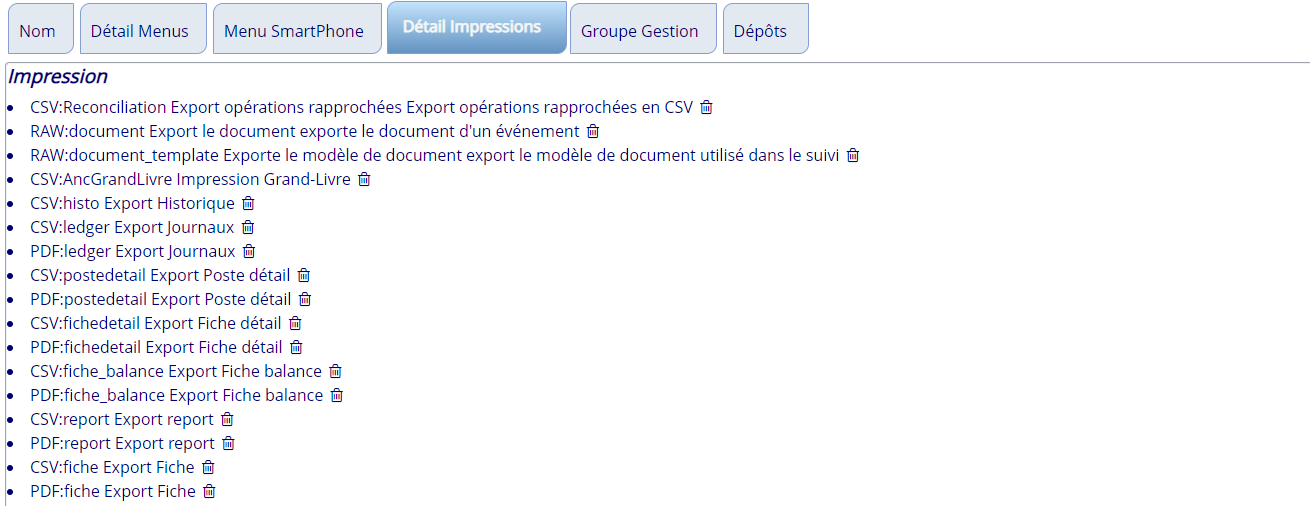Delete the CSV:Reconciliation export entry

click(706, 107)
